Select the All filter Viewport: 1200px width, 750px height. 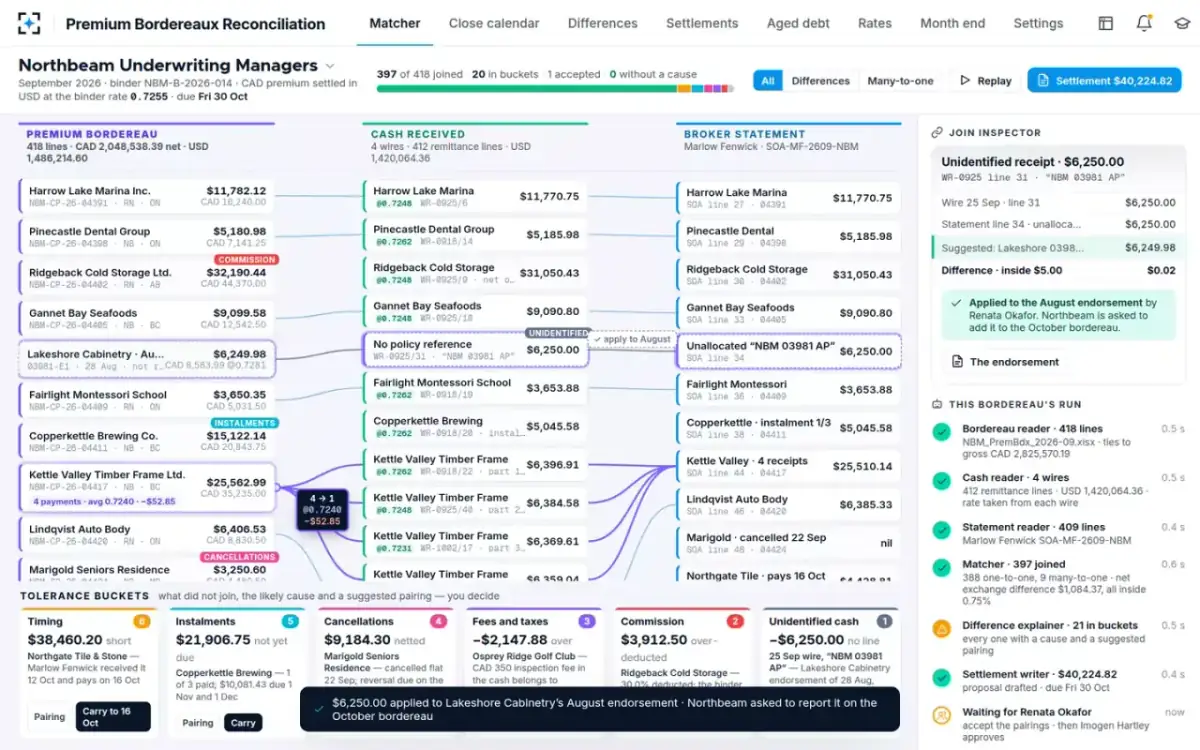pos(768,81)
